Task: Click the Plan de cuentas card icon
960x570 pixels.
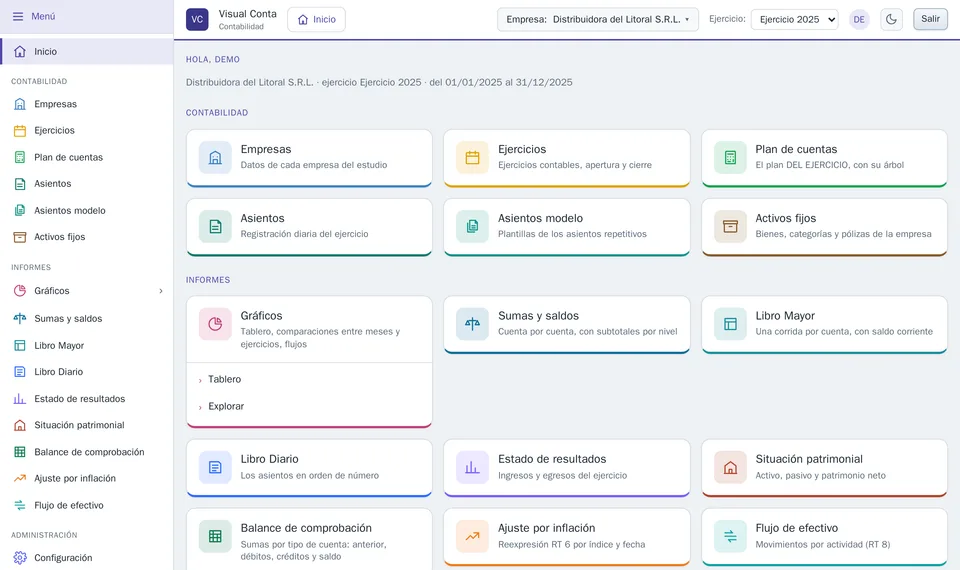Action: pyautogui.click(x=730, y=157)
